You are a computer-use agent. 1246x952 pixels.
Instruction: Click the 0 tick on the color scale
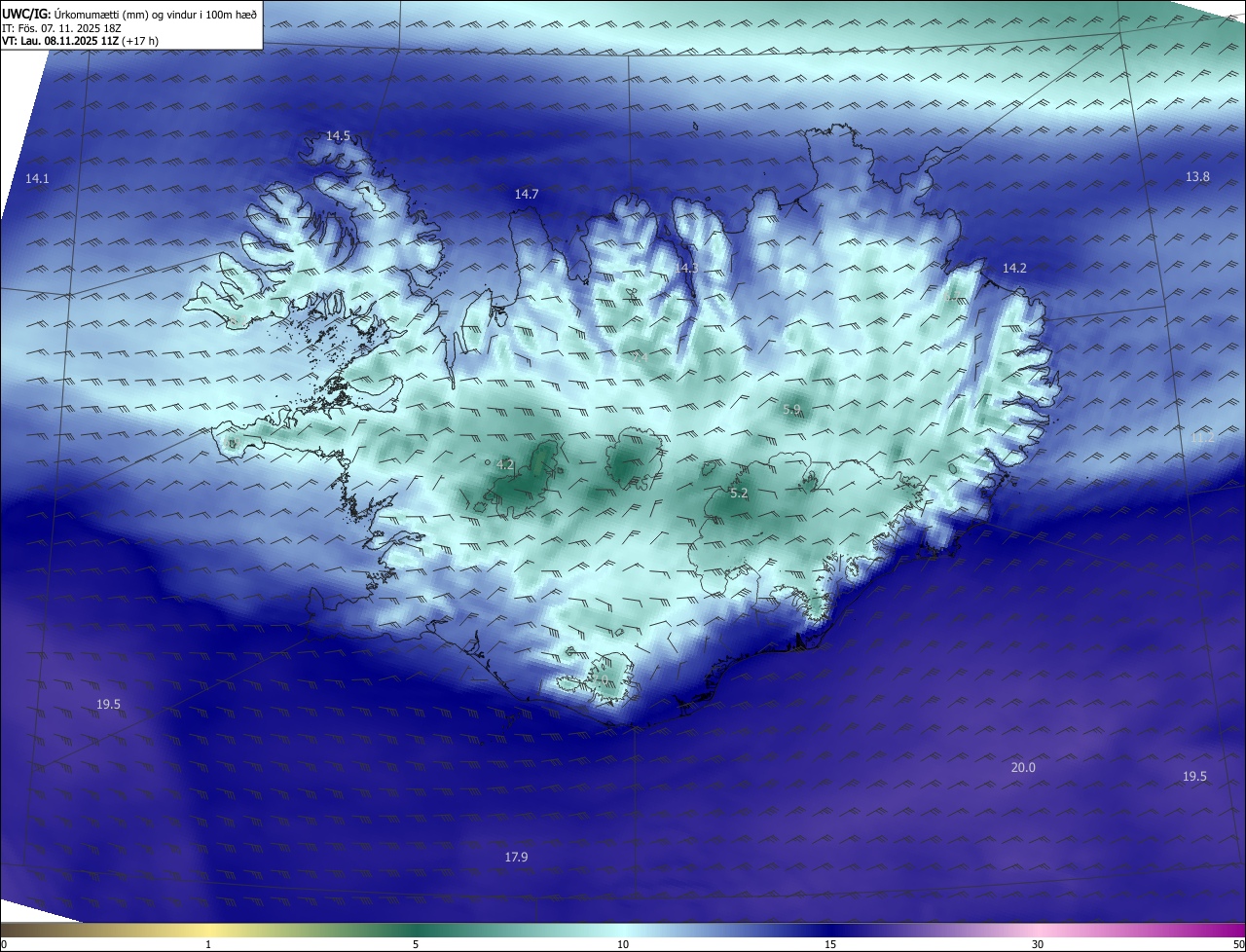pyautogui.click(x=4, y=944)
